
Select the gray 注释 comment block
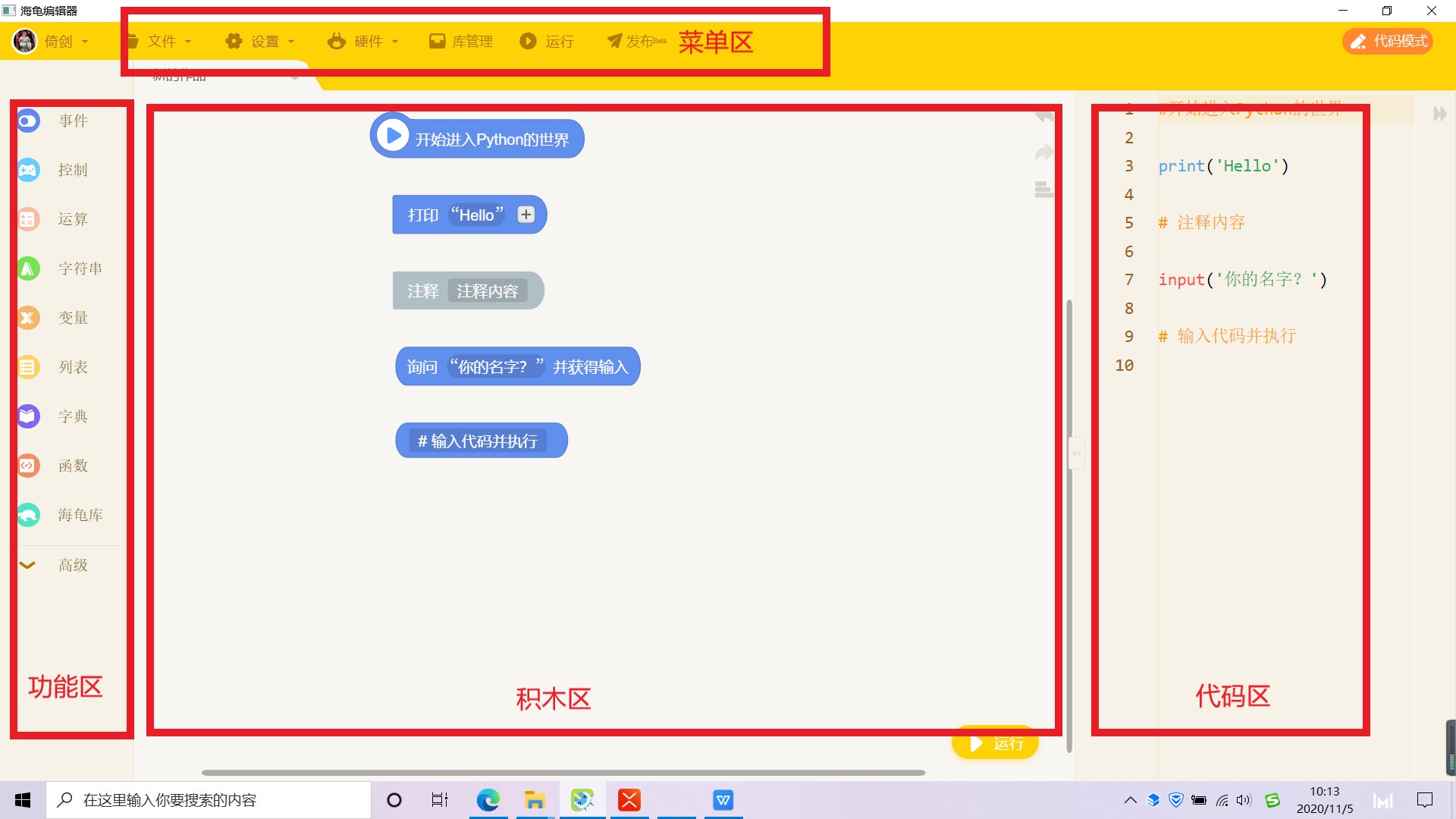[x=468, y=290]
